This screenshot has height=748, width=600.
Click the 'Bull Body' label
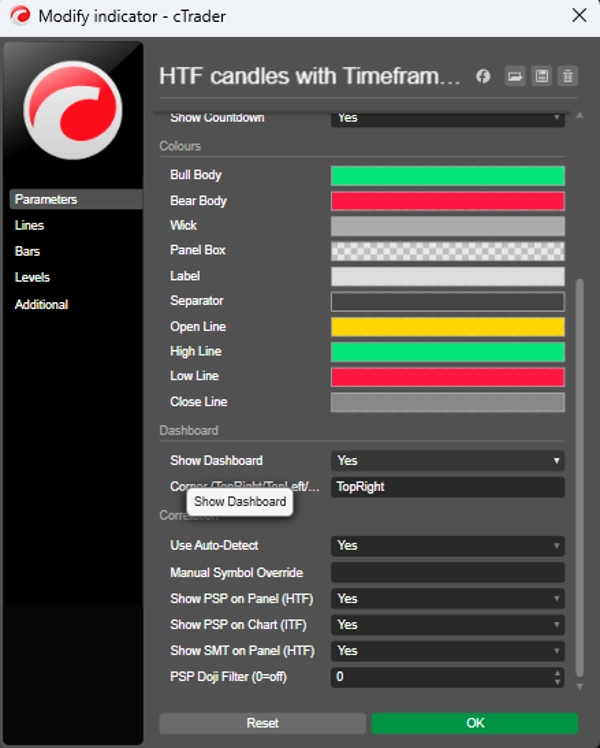(x=196, y=175)
